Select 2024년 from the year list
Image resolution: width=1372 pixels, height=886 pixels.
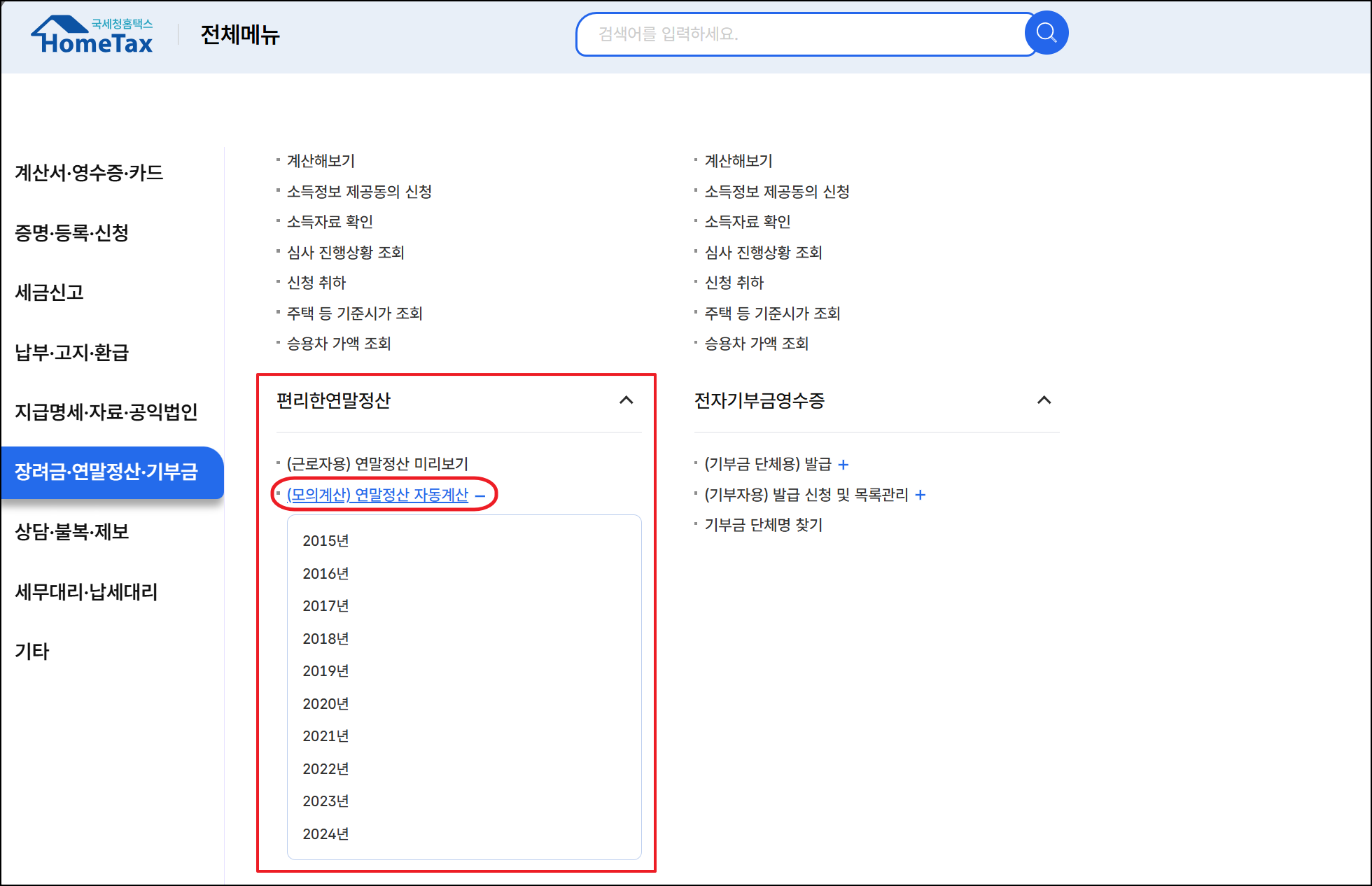point(325,834)
